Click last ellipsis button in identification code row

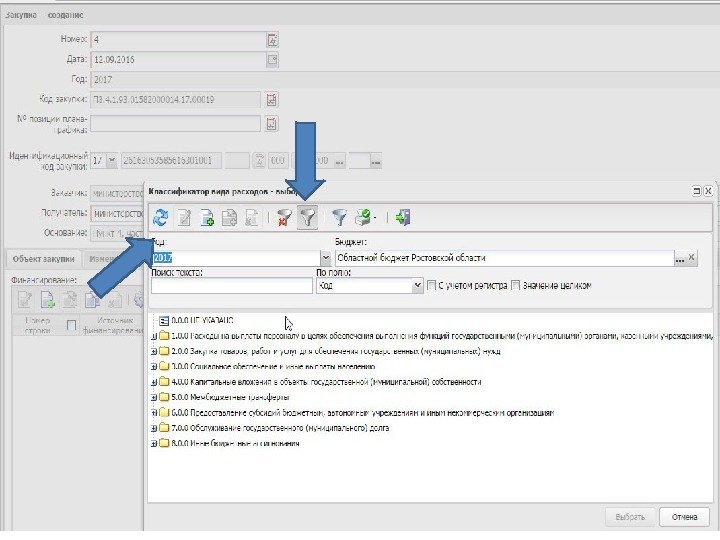click(376, 162)
